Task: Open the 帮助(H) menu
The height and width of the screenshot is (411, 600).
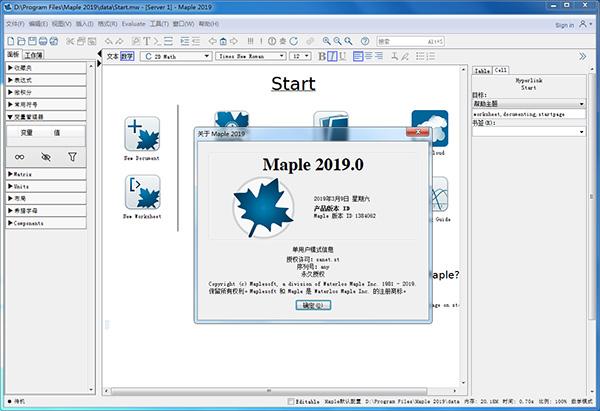Action: (x=209, y=24)
